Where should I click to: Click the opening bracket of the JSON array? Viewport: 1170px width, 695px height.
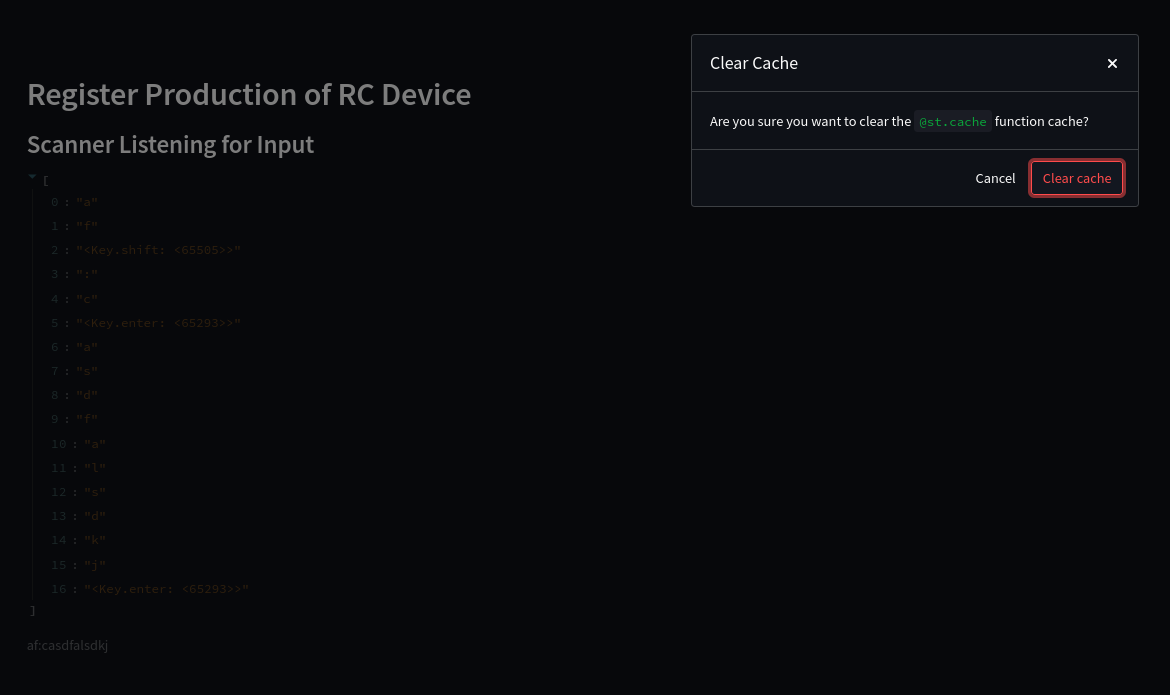point(45,180)
